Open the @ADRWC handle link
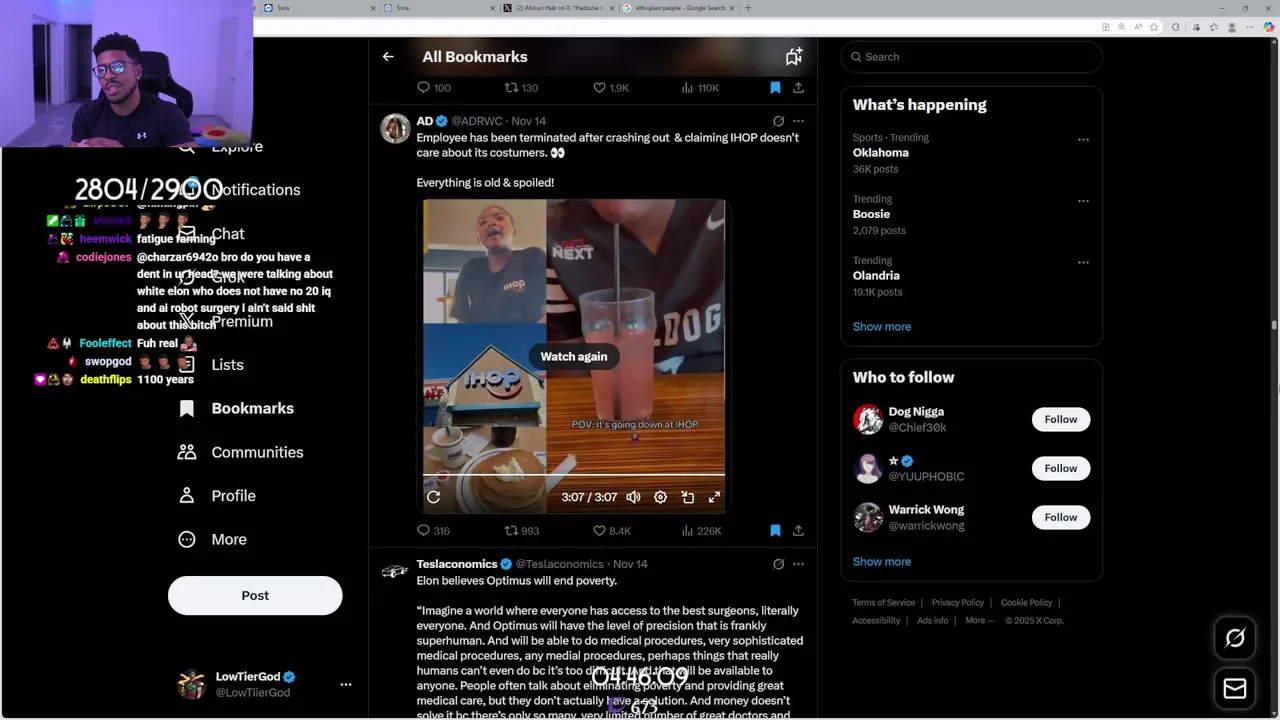The image size is (1280, 720). [x=479, y=121]
